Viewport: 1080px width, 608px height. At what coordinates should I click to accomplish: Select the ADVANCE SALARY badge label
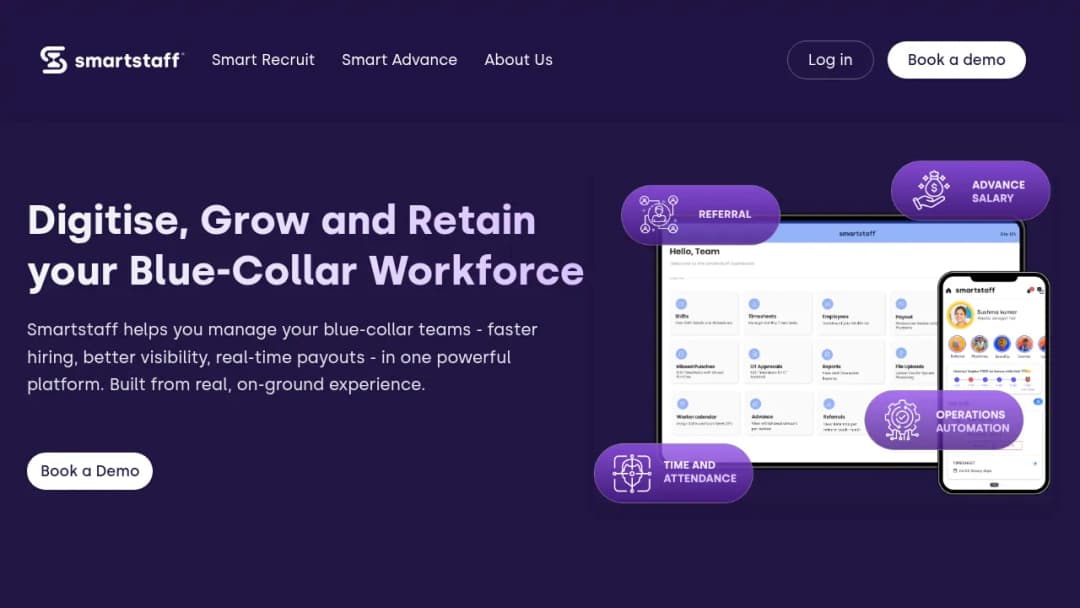tap(998, 191)
